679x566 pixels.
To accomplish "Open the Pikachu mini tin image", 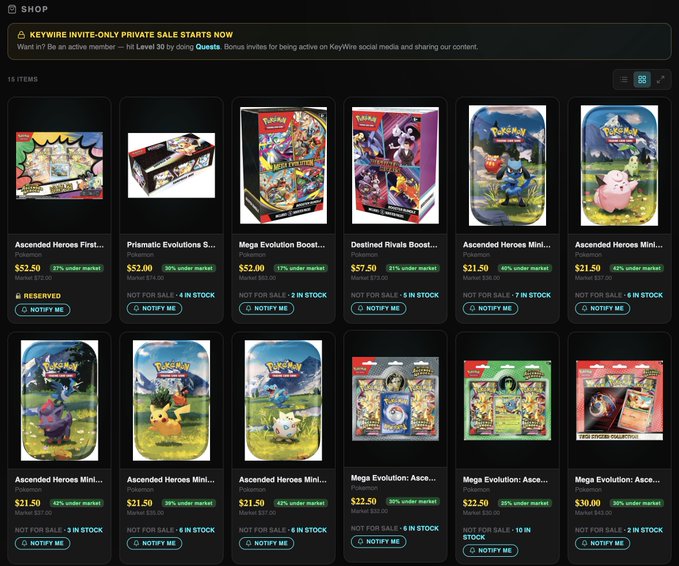I will 171,400.
